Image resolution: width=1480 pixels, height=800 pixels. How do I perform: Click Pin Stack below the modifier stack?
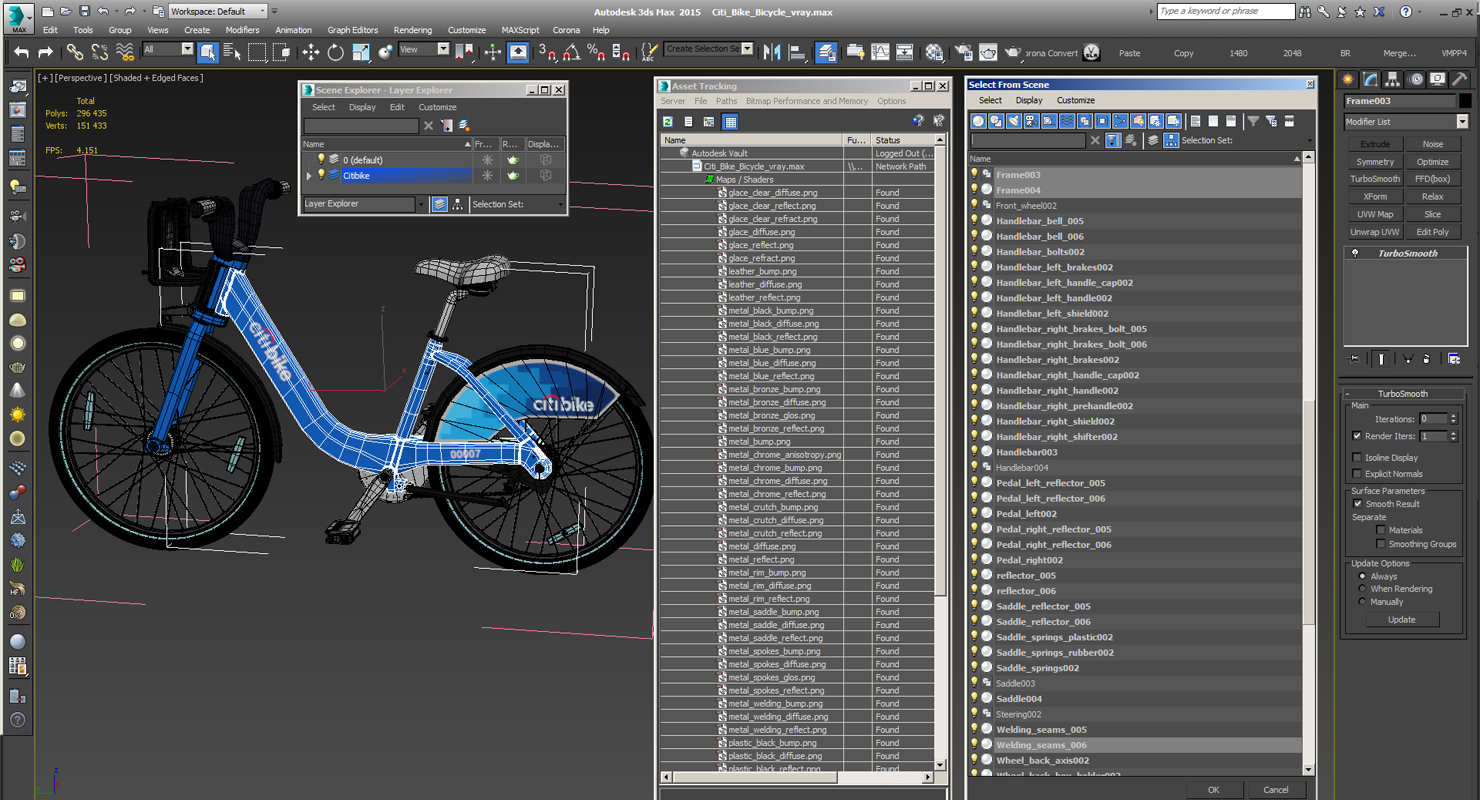[x=1354, y=359]
